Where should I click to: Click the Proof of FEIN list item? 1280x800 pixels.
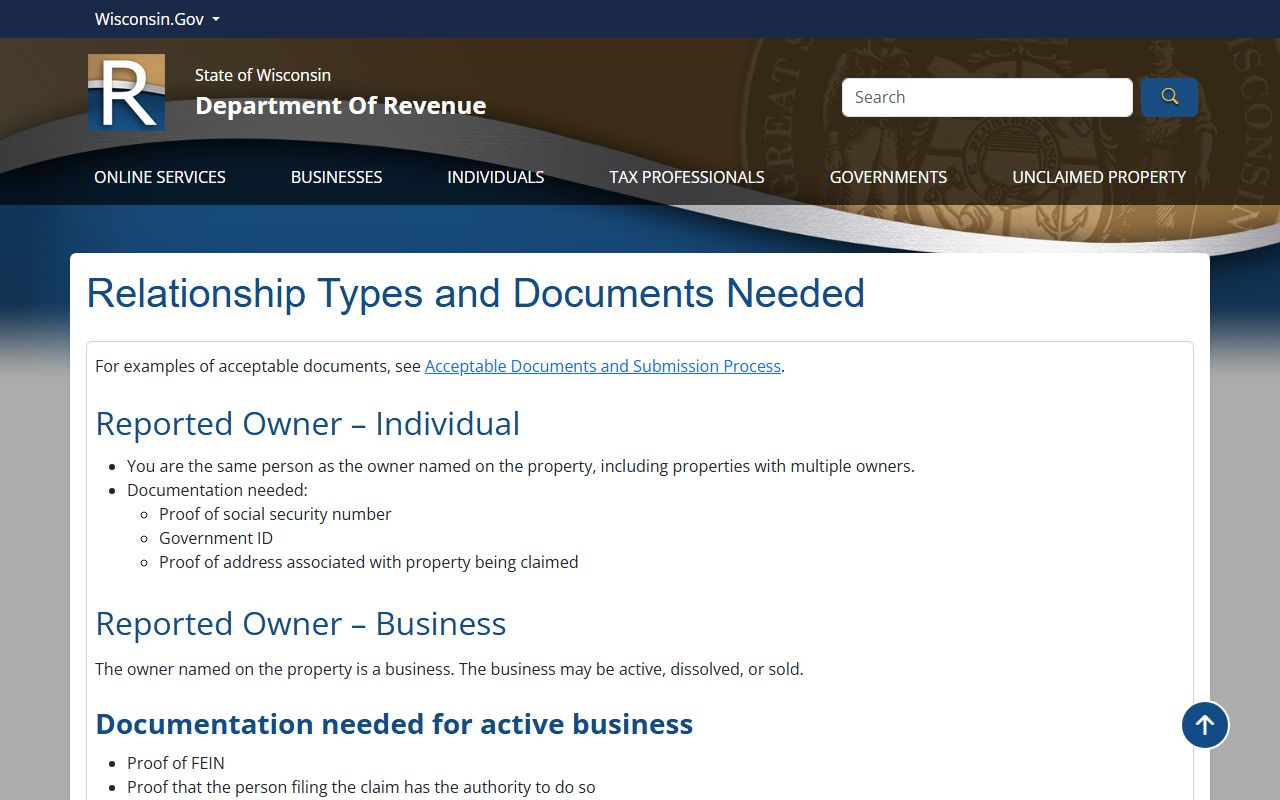point(176,763)
